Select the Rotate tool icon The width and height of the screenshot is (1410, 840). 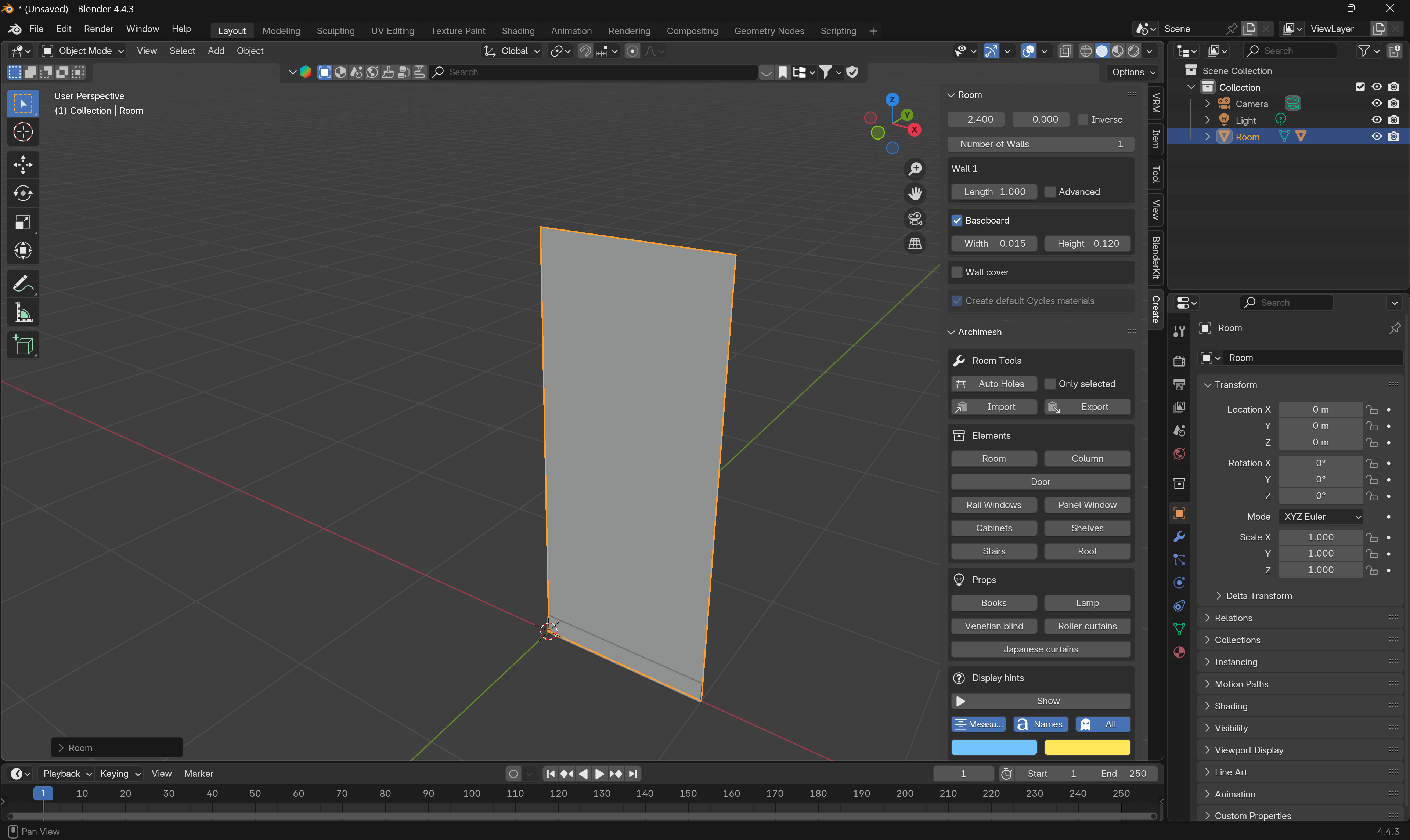23,193
